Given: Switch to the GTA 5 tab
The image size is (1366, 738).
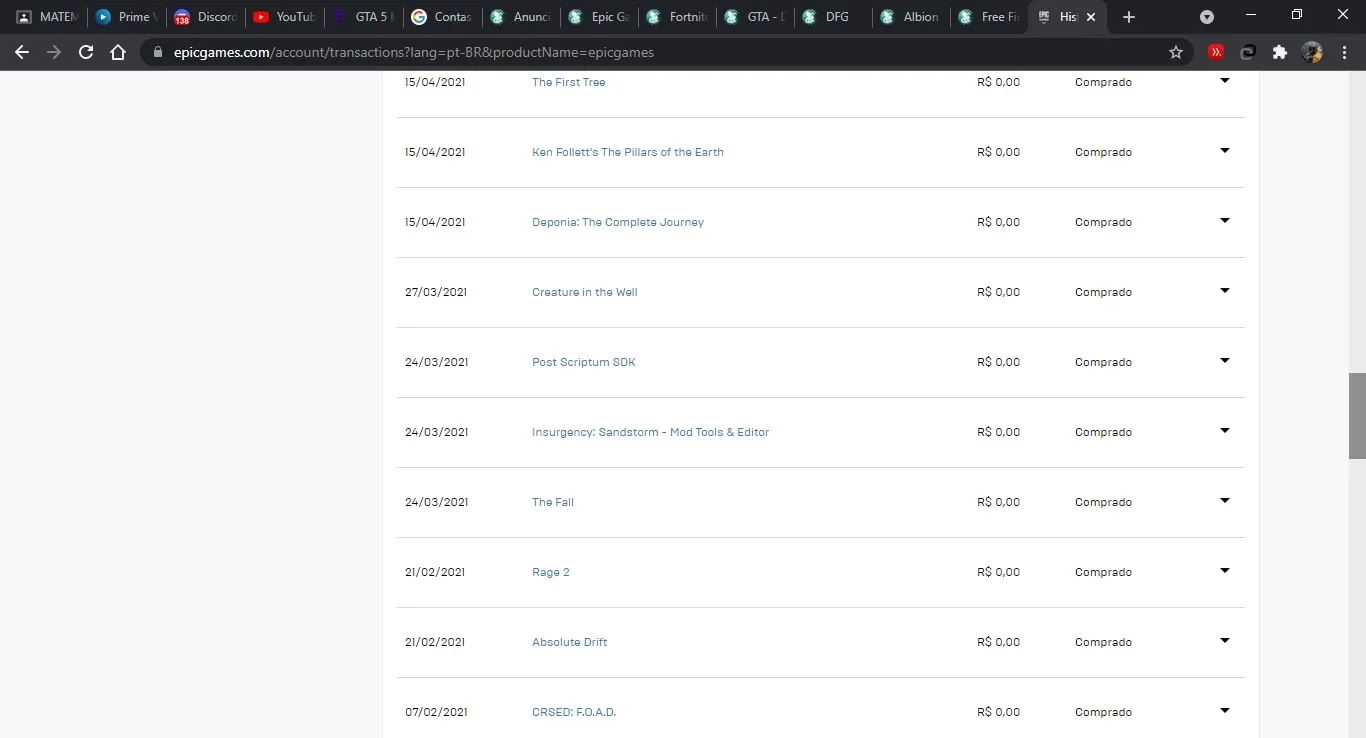Looking at the screenshot, I should coord(362,17).
